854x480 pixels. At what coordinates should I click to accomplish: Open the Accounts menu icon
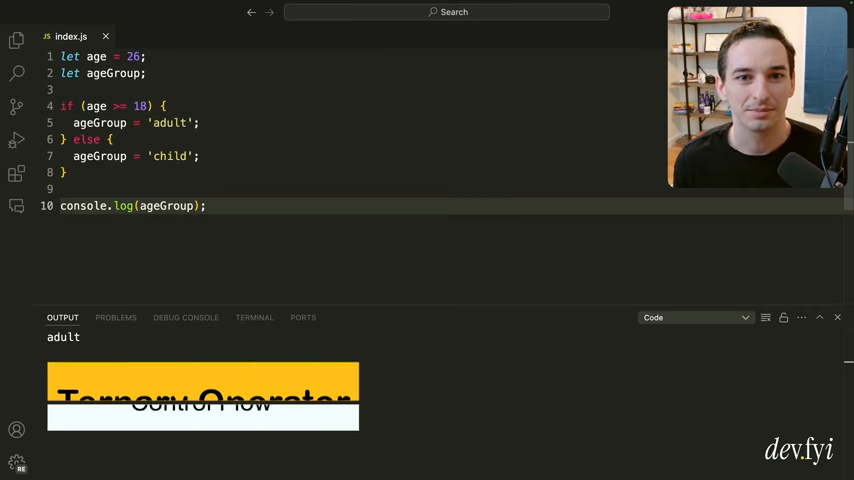tap(16, 430)
